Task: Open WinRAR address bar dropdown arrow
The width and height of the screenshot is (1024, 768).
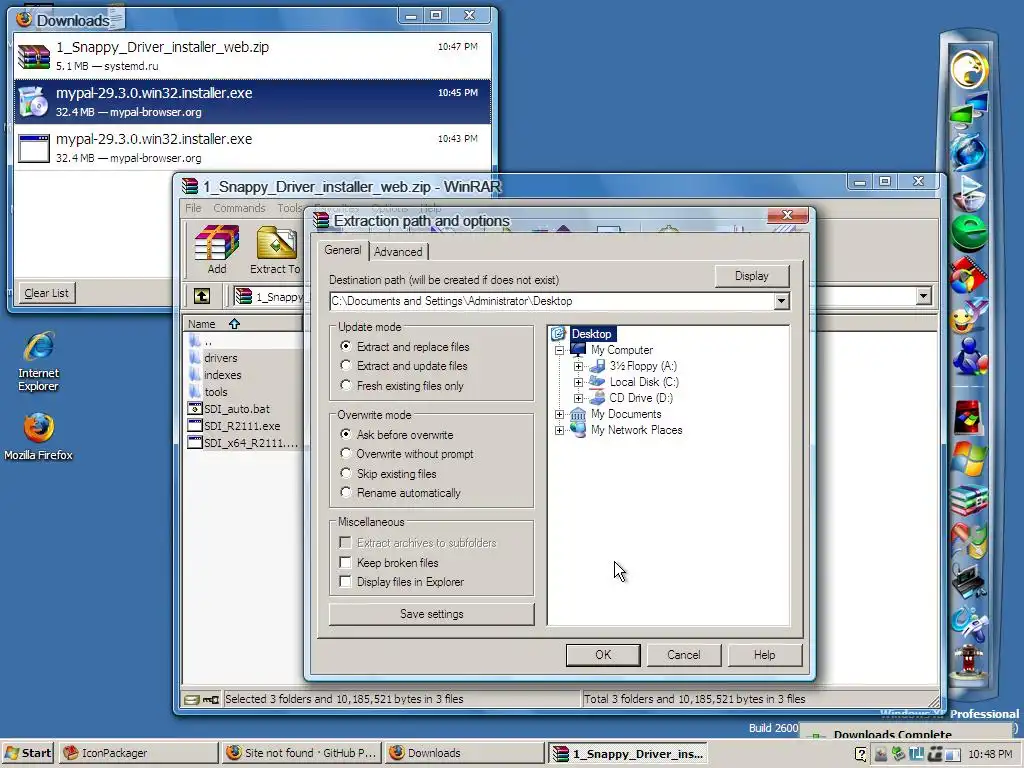Action: pyautogui.click(x=923, y=296)
